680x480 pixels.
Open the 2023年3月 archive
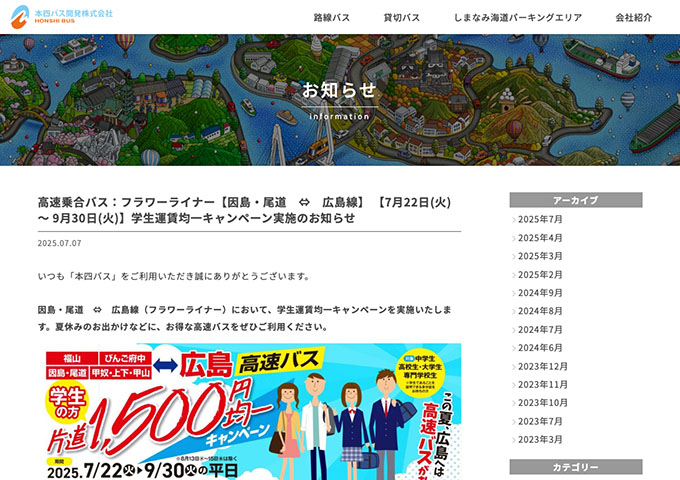(x=540, y=440)
